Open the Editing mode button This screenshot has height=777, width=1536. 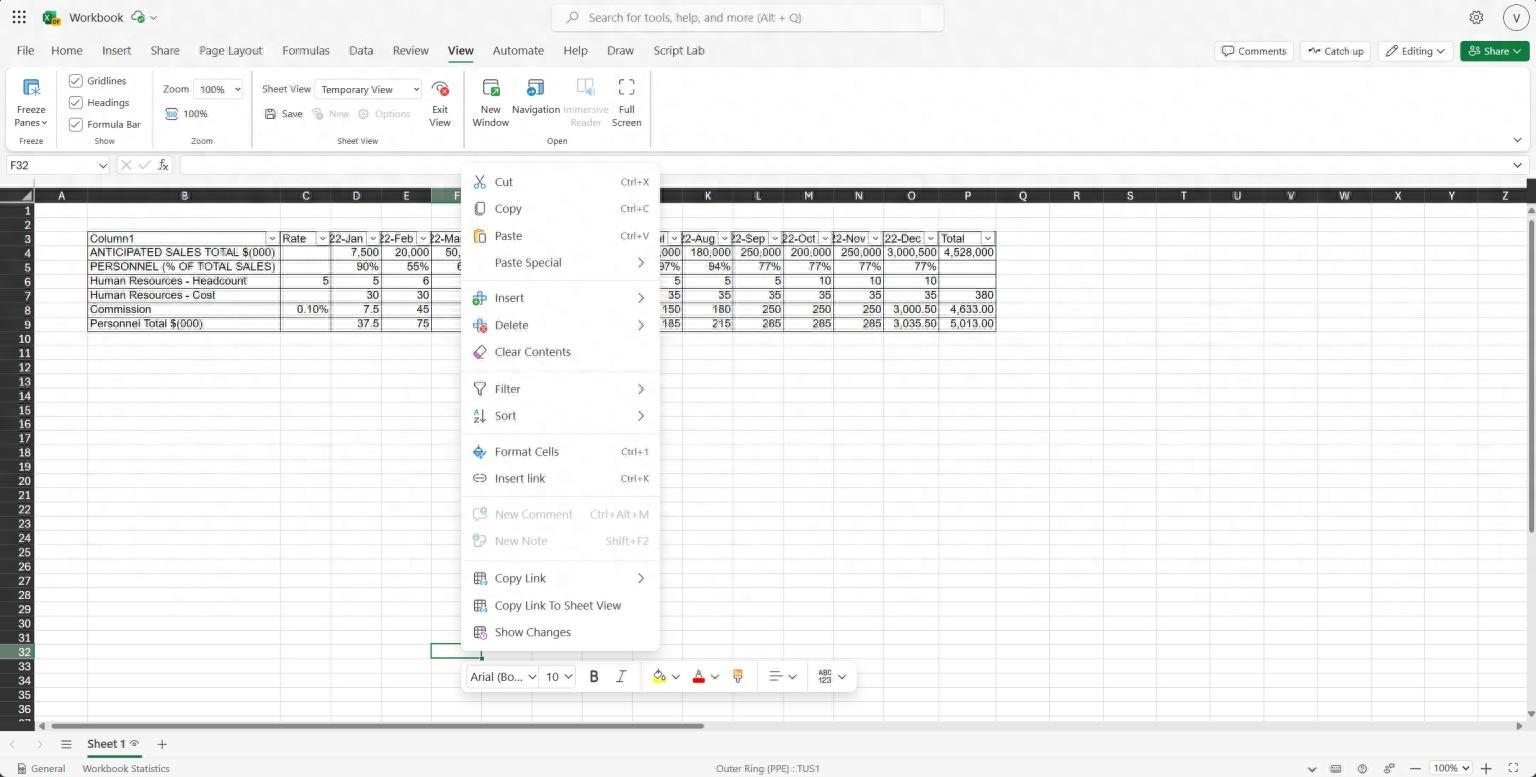point(1415,51)
